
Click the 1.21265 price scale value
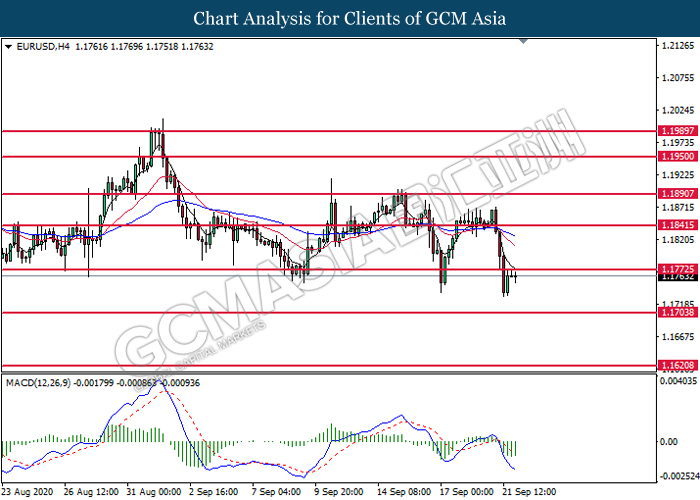pyautogui.click(x=678, y=46)
